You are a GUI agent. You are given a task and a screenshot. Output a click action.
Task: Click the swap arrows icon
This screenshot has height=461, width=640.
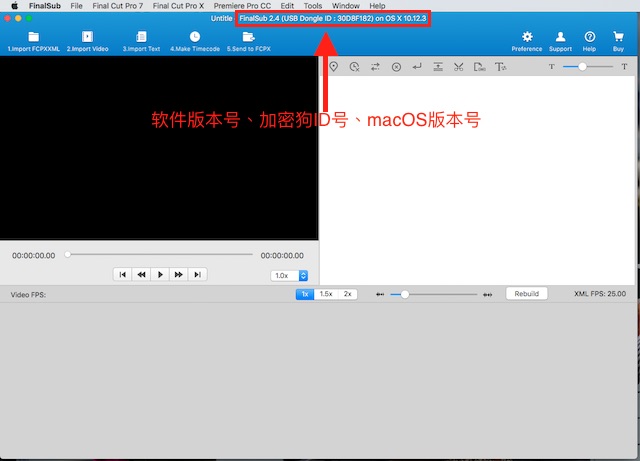[376, 67]
